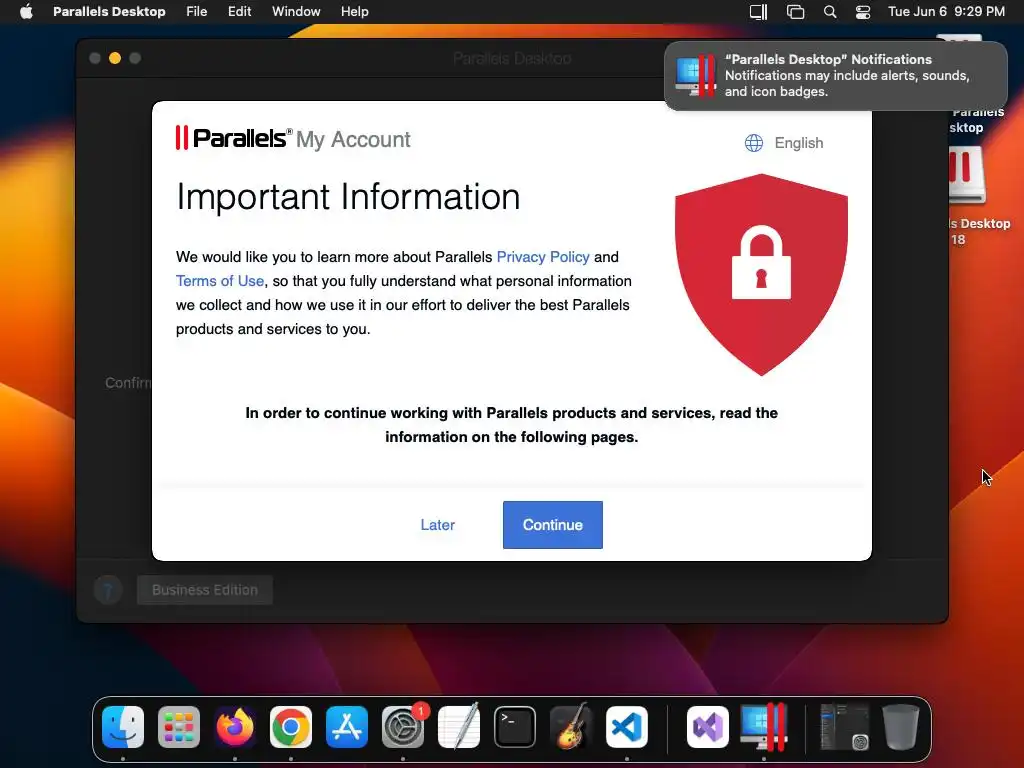Click the help question mark button
This screenshot has height=768, width=1024.
click(108, 590)
